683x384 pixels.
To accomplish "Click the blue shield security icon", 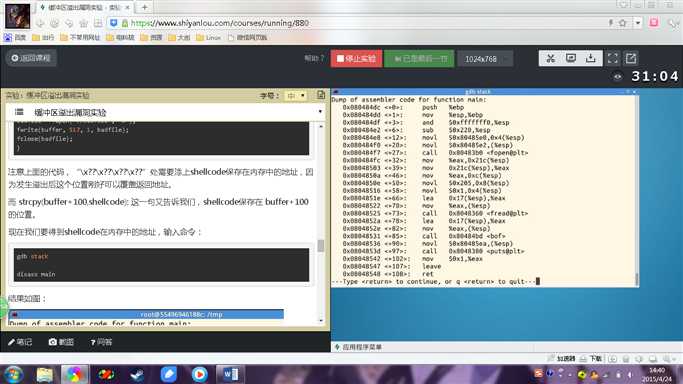I will 114,23.
